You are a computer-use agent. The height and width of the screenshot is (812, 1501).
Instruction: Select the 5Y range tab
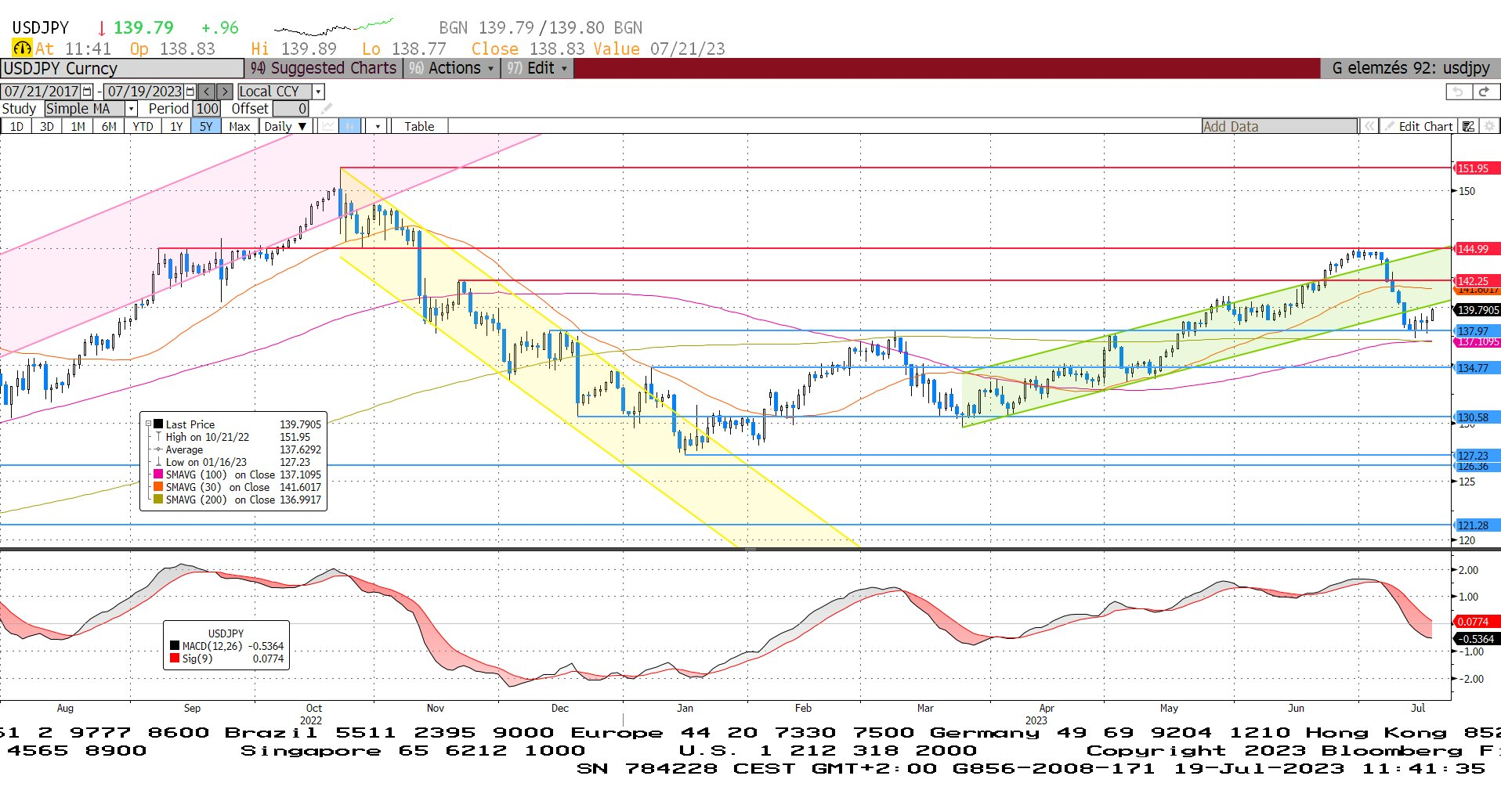(x=206, y=126)
